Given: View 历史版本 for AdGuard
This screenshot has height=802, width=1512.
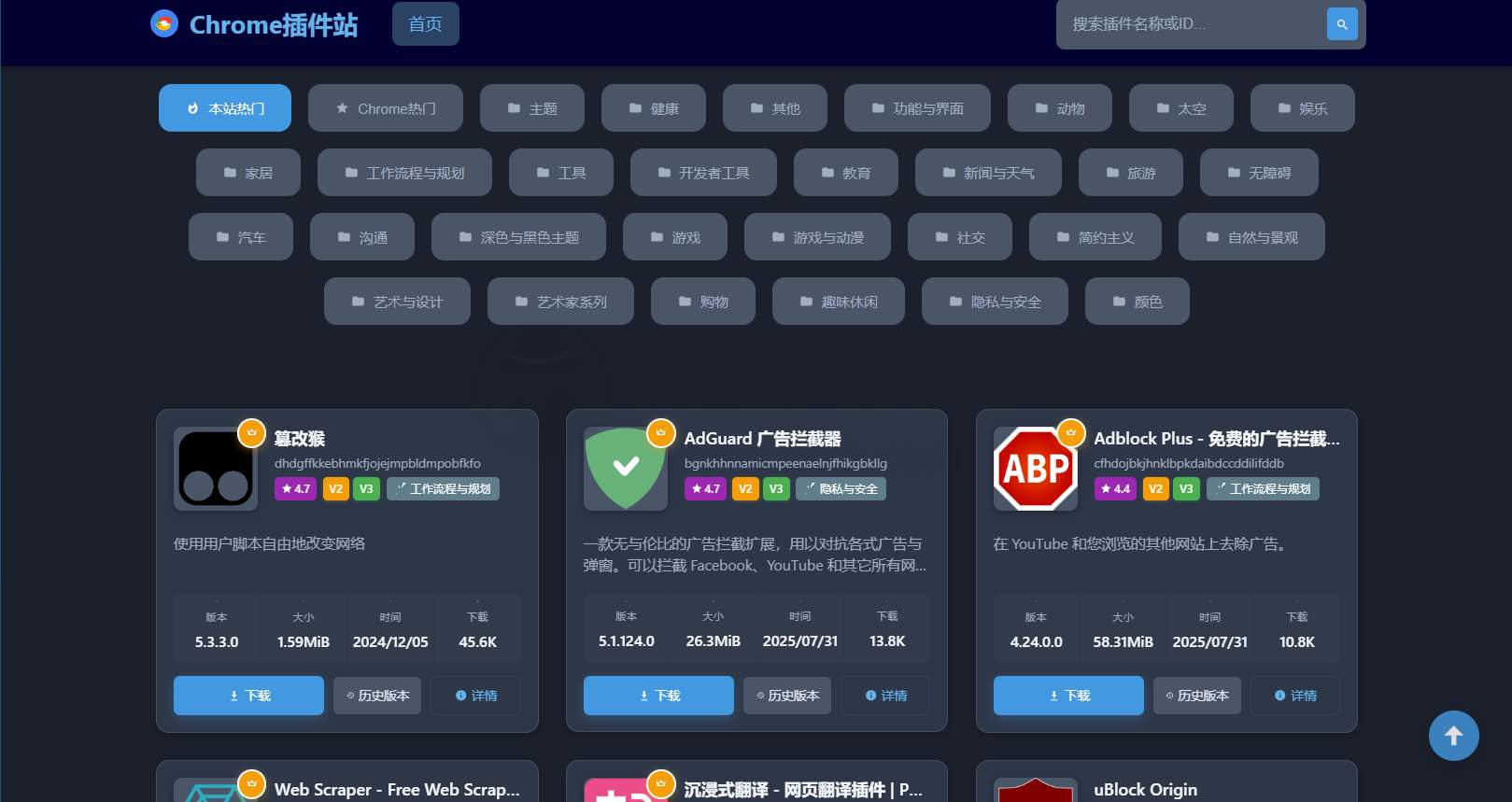Looking at the screenshot, I should pos(787,696).
